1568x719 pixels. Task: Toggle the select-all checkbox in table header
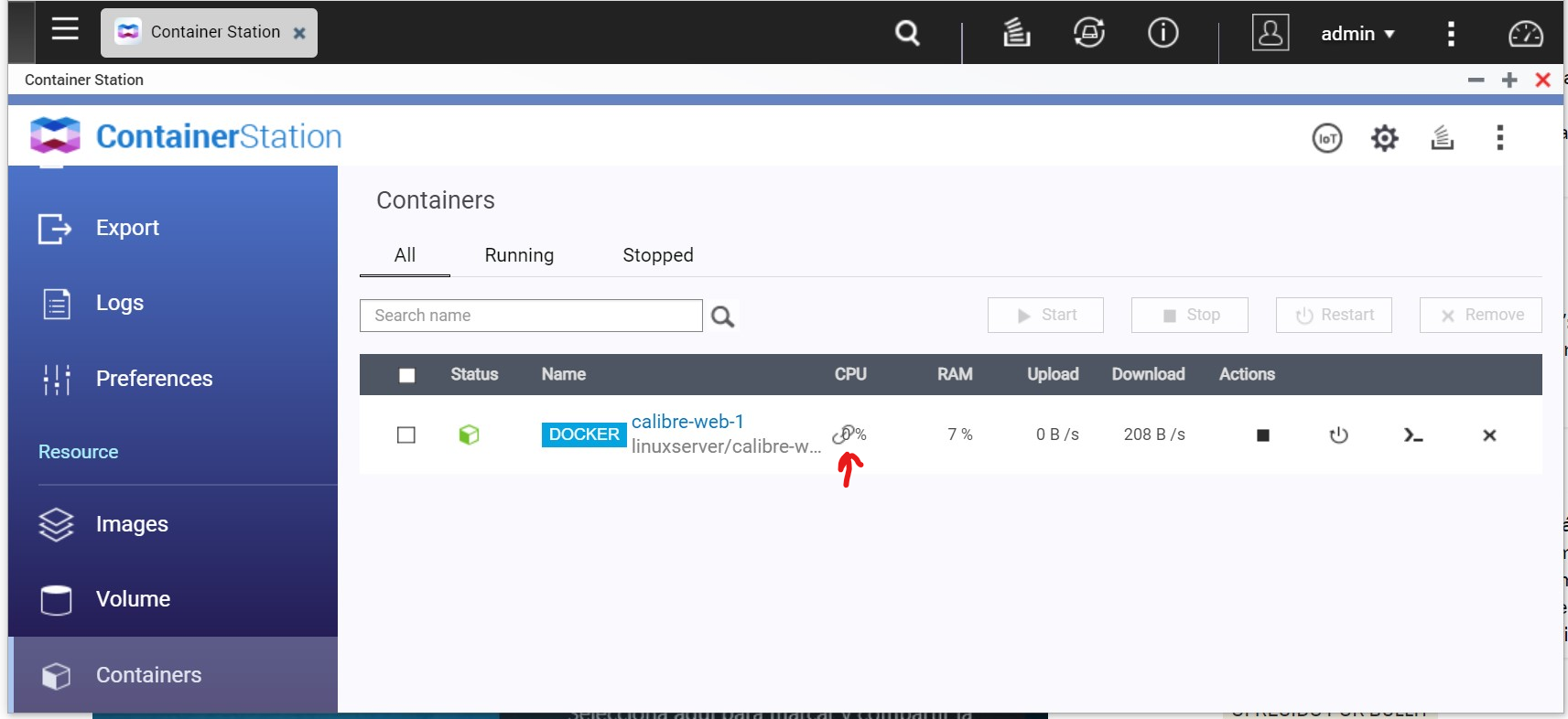[407, 375]
